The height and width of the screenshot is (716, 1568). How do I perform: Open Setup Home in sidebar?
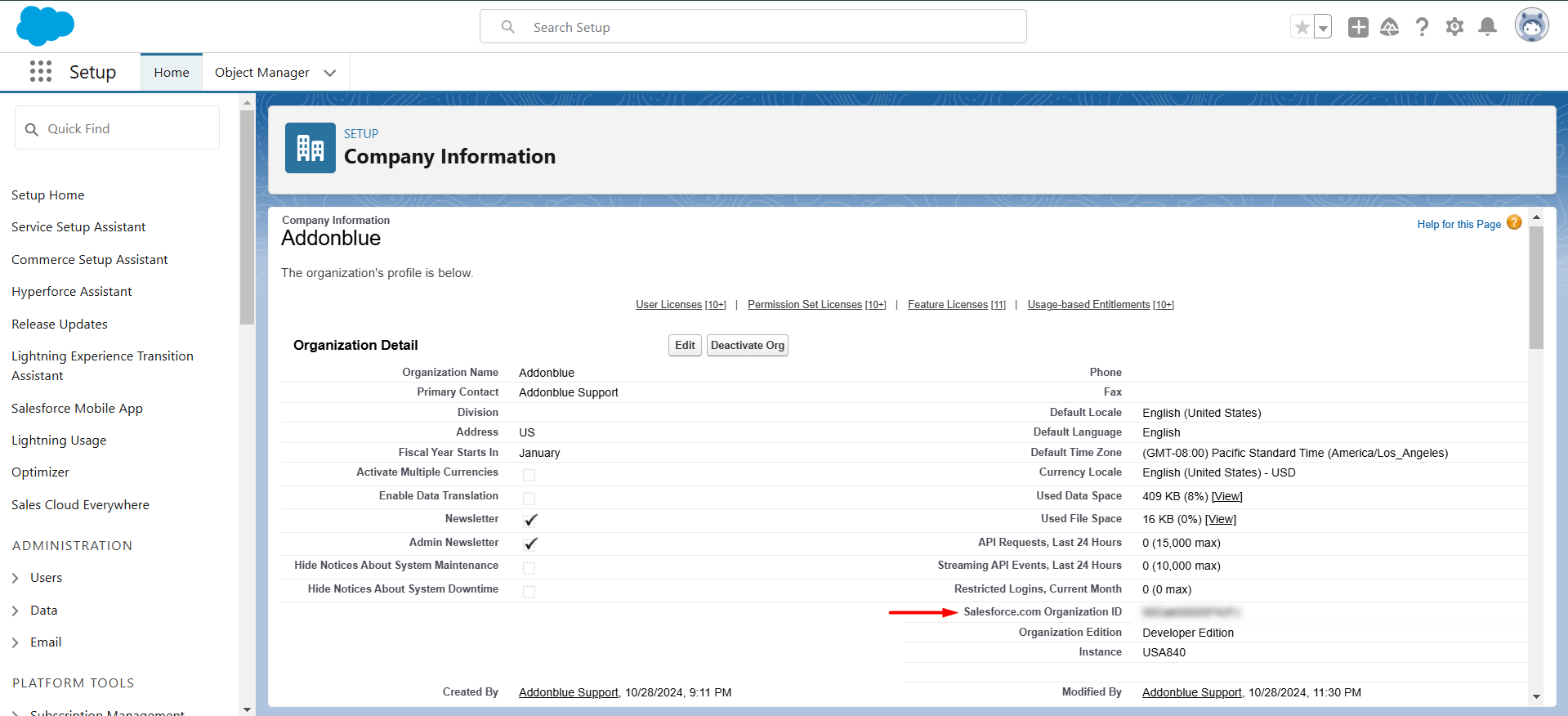[x=48, y=195]
